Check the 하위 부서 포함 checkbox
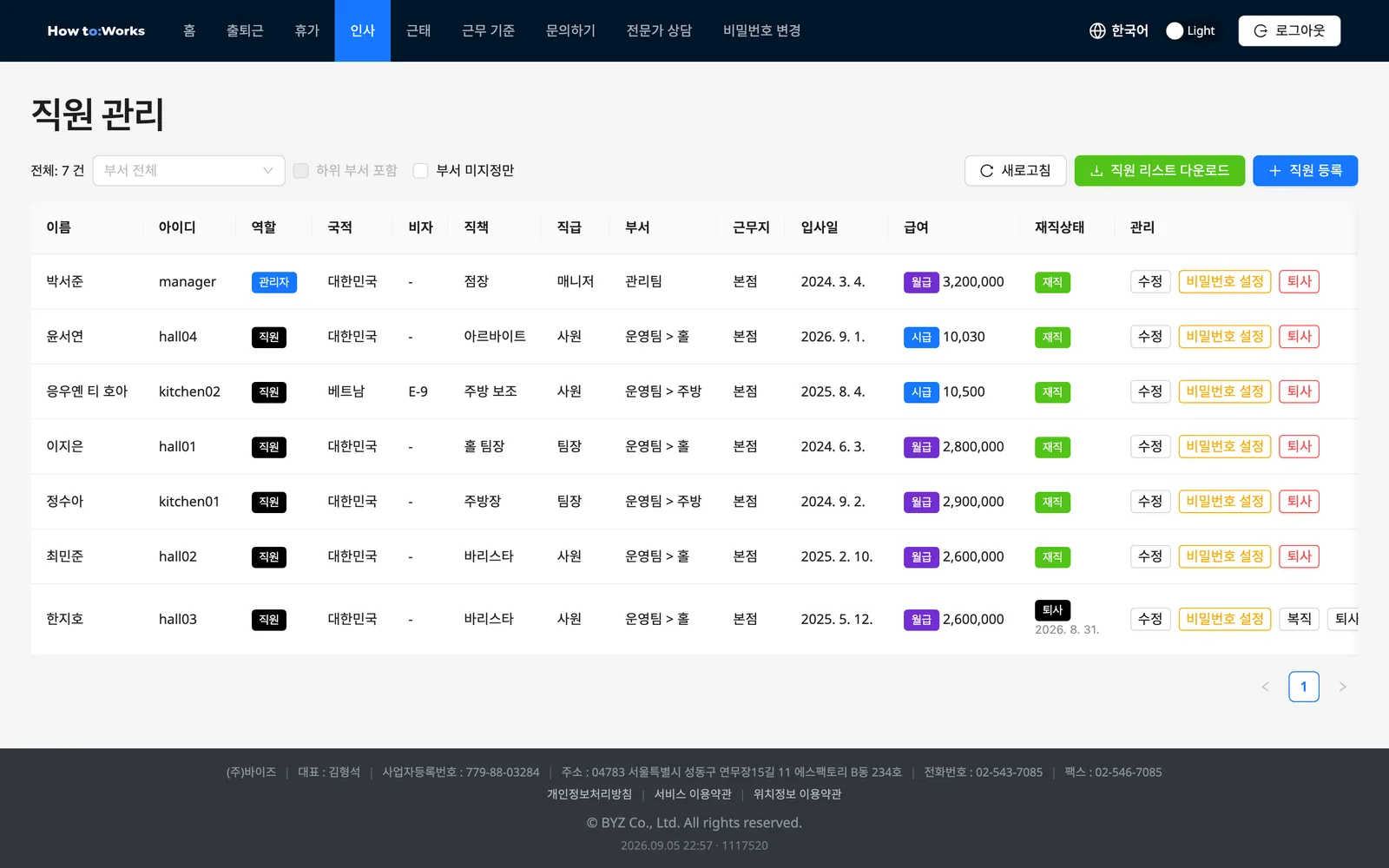The width and height of the screenshot is (1389, 868). 301,171
